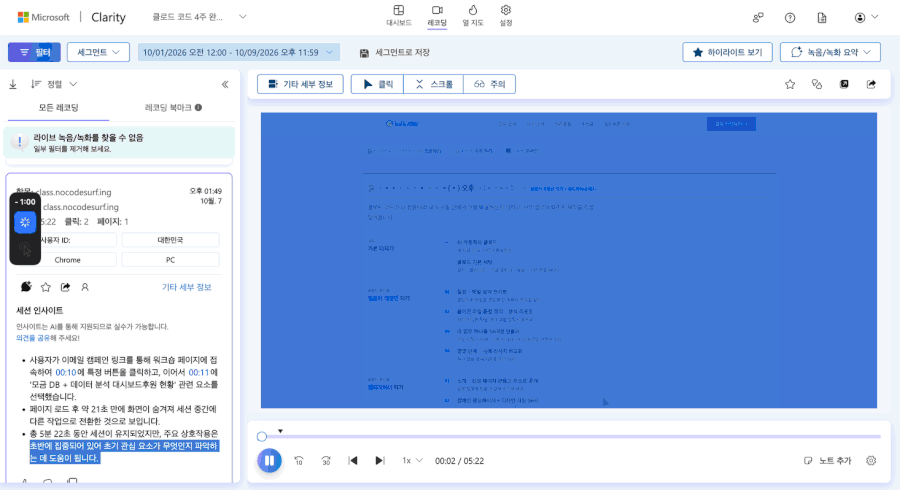Click the user profile icon in recording card

pos(85,287)
